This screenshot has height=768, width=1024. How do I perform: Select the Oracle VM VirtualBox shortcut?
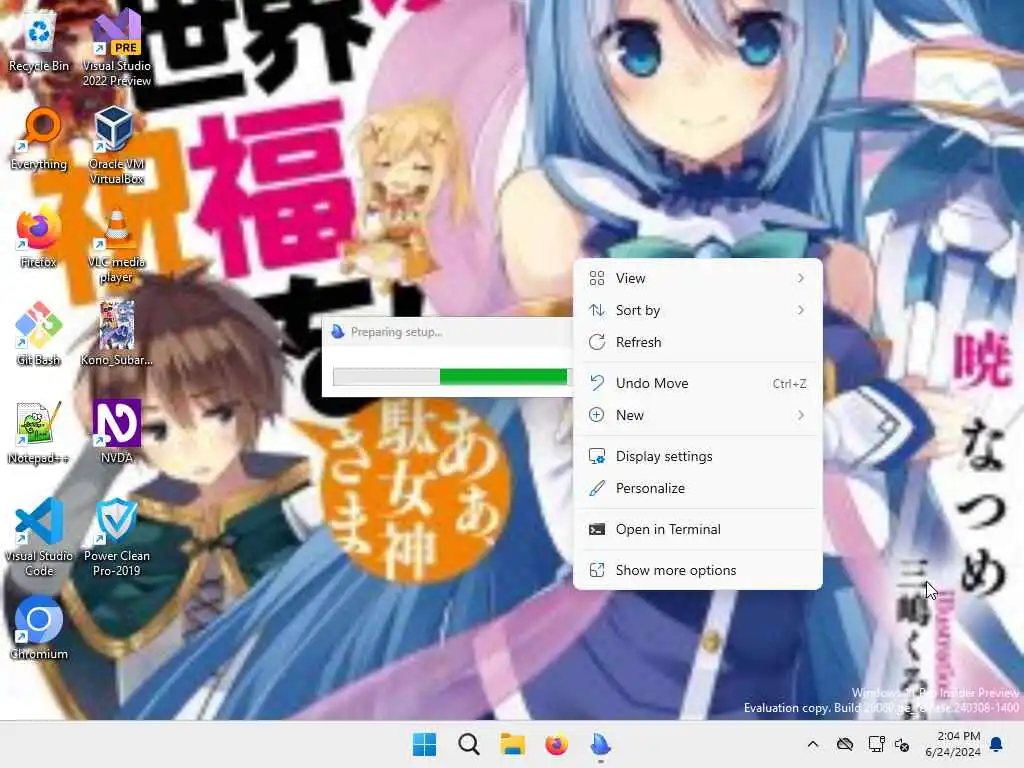click(116, 146)
